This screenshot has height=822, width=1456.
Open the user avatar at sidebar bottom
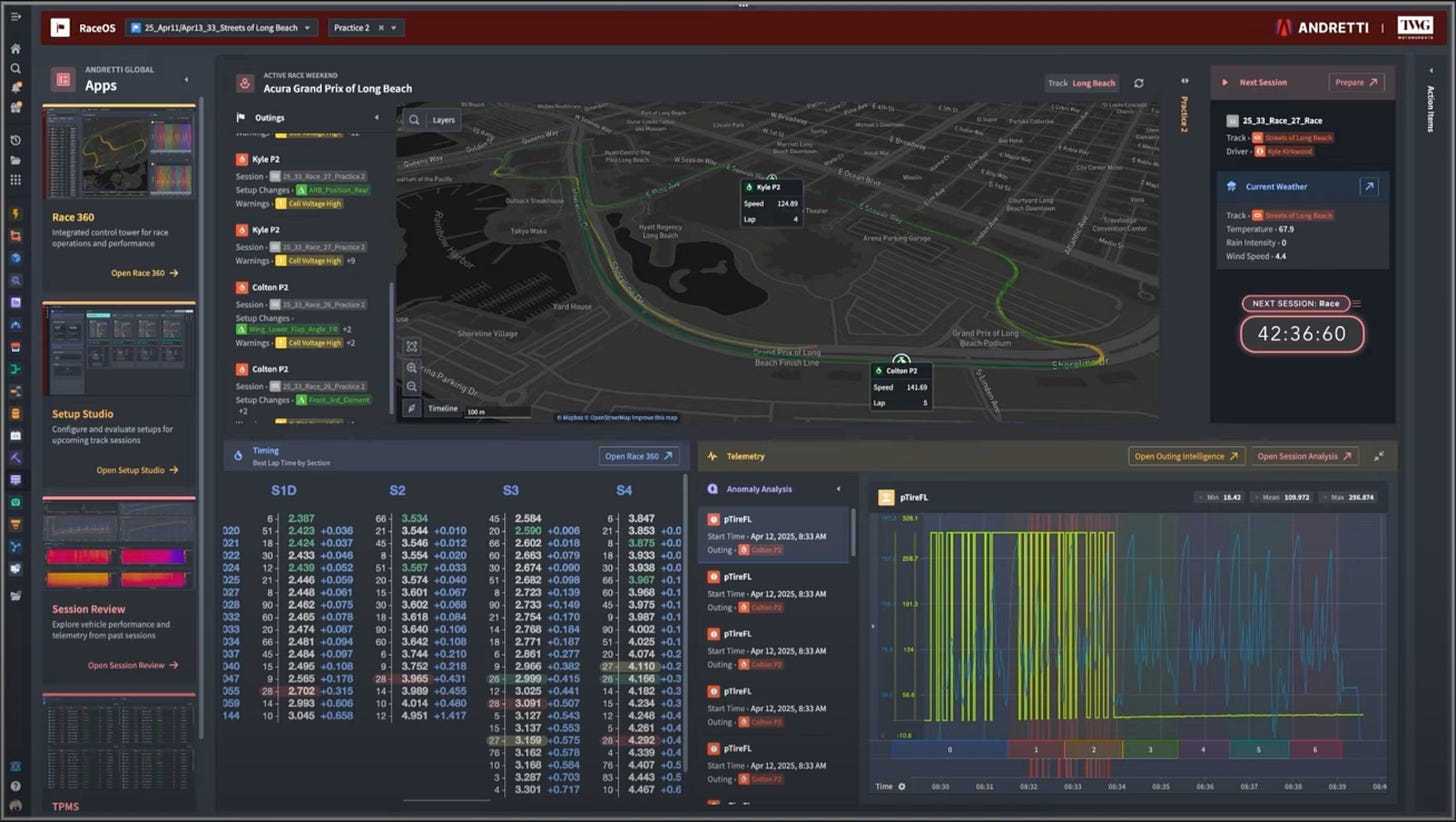point(15,805)
